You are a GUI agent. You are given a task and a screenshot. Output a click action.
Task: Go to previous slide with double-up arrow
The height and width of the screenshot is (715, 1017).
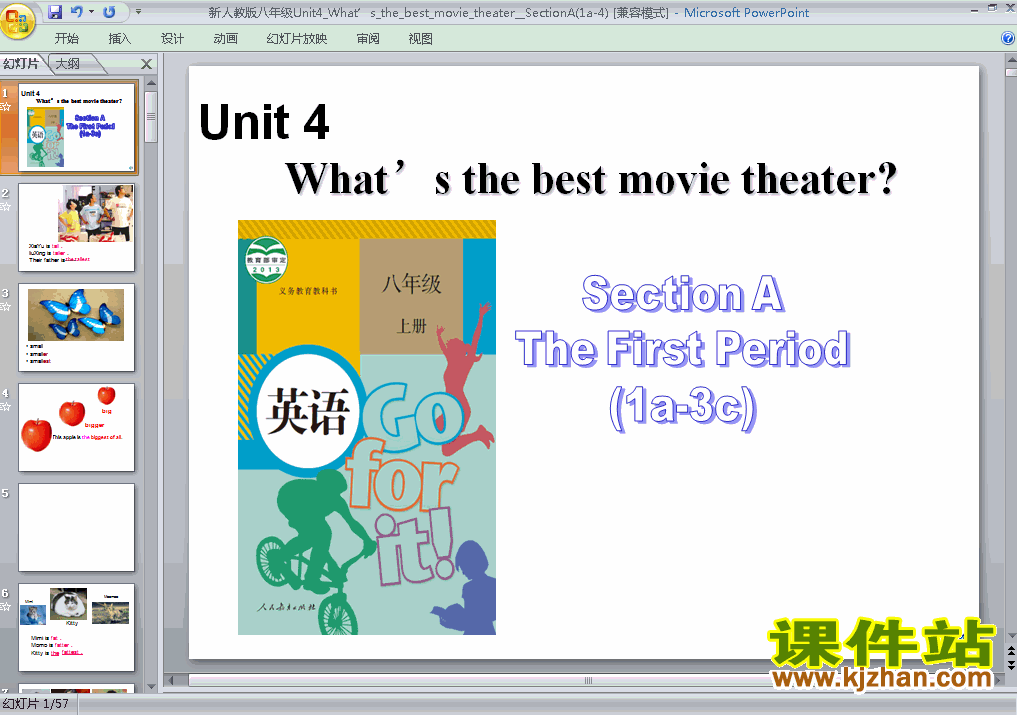(1011, 651)
